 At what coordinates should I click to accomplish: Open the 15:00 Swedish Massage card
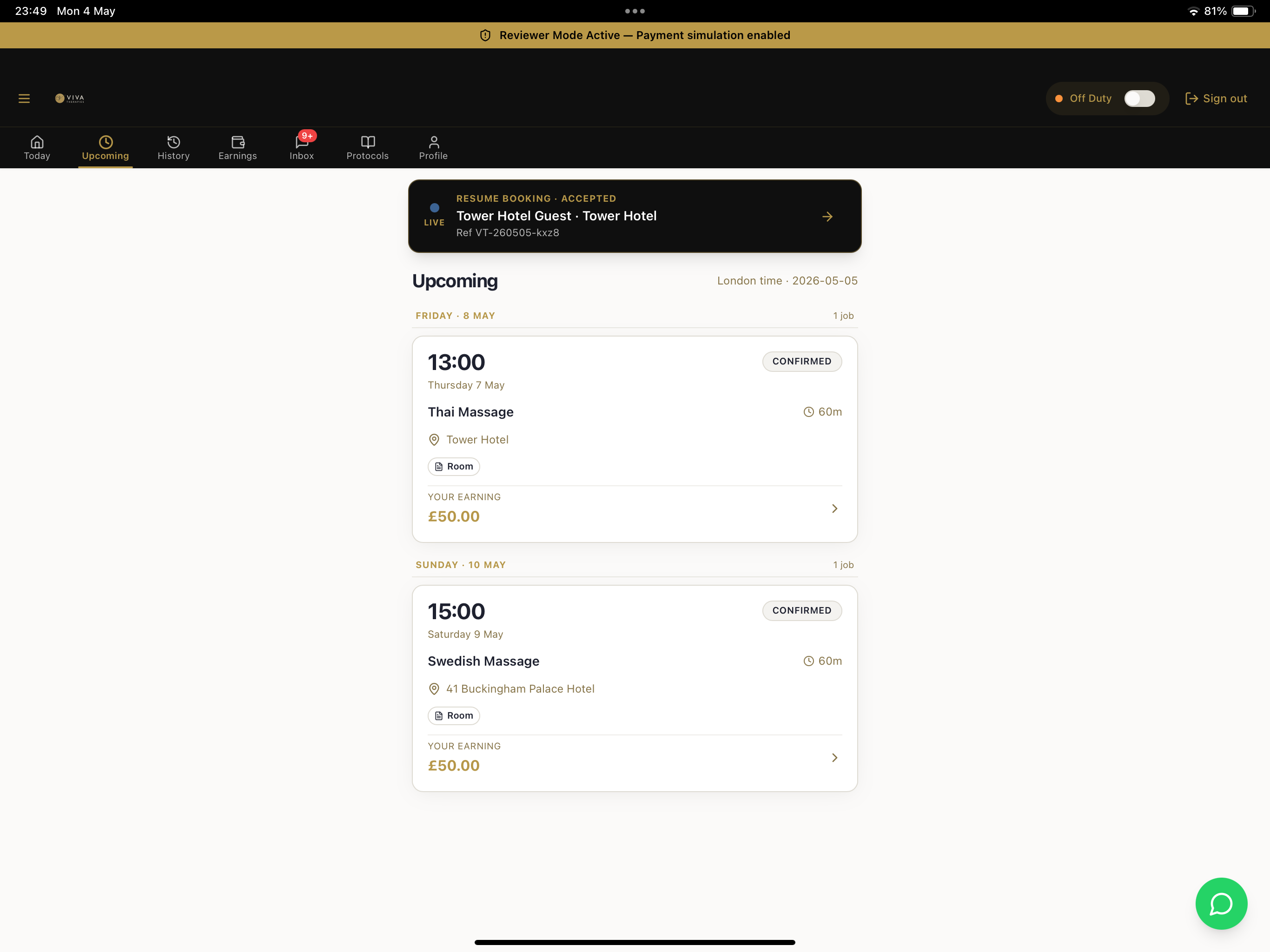635,688
